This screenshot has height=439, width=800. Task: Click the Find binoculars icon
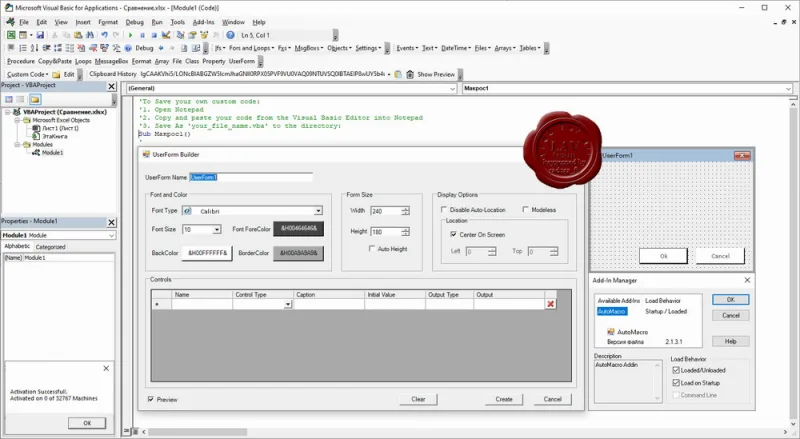tap(90, 35)
